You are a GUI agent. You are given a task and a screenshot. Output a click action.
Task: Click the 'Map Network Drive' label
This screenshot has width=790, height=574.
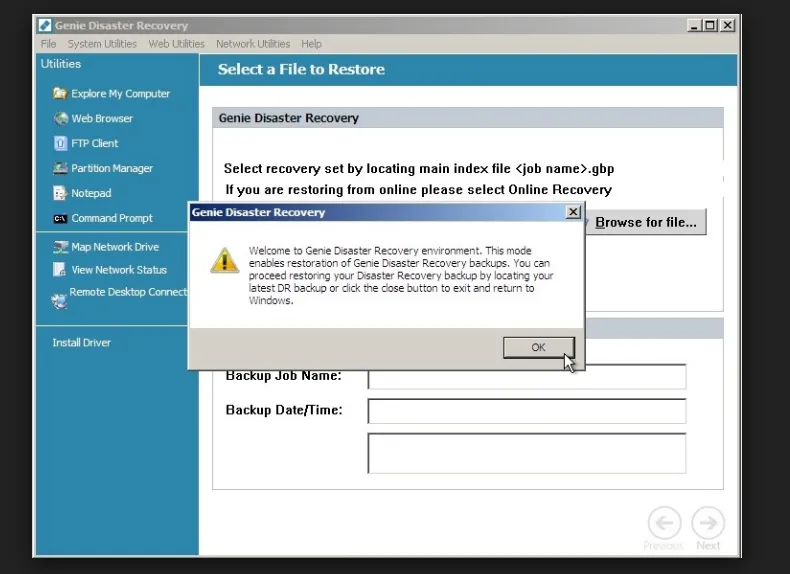pos(115,247)
